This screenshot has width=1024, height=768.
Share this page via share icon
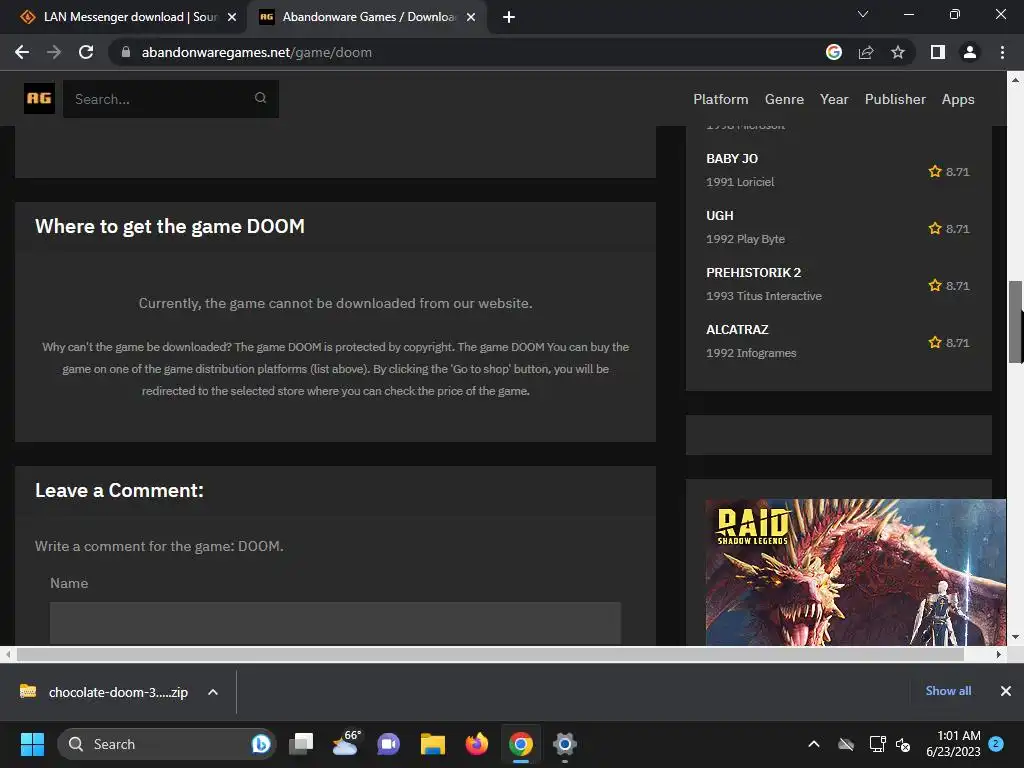coord(866,52)
